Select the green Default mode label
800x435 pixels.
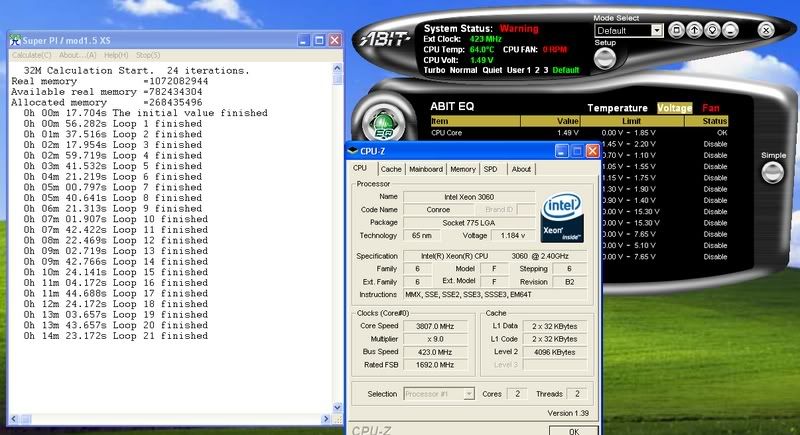pos(566,70)
